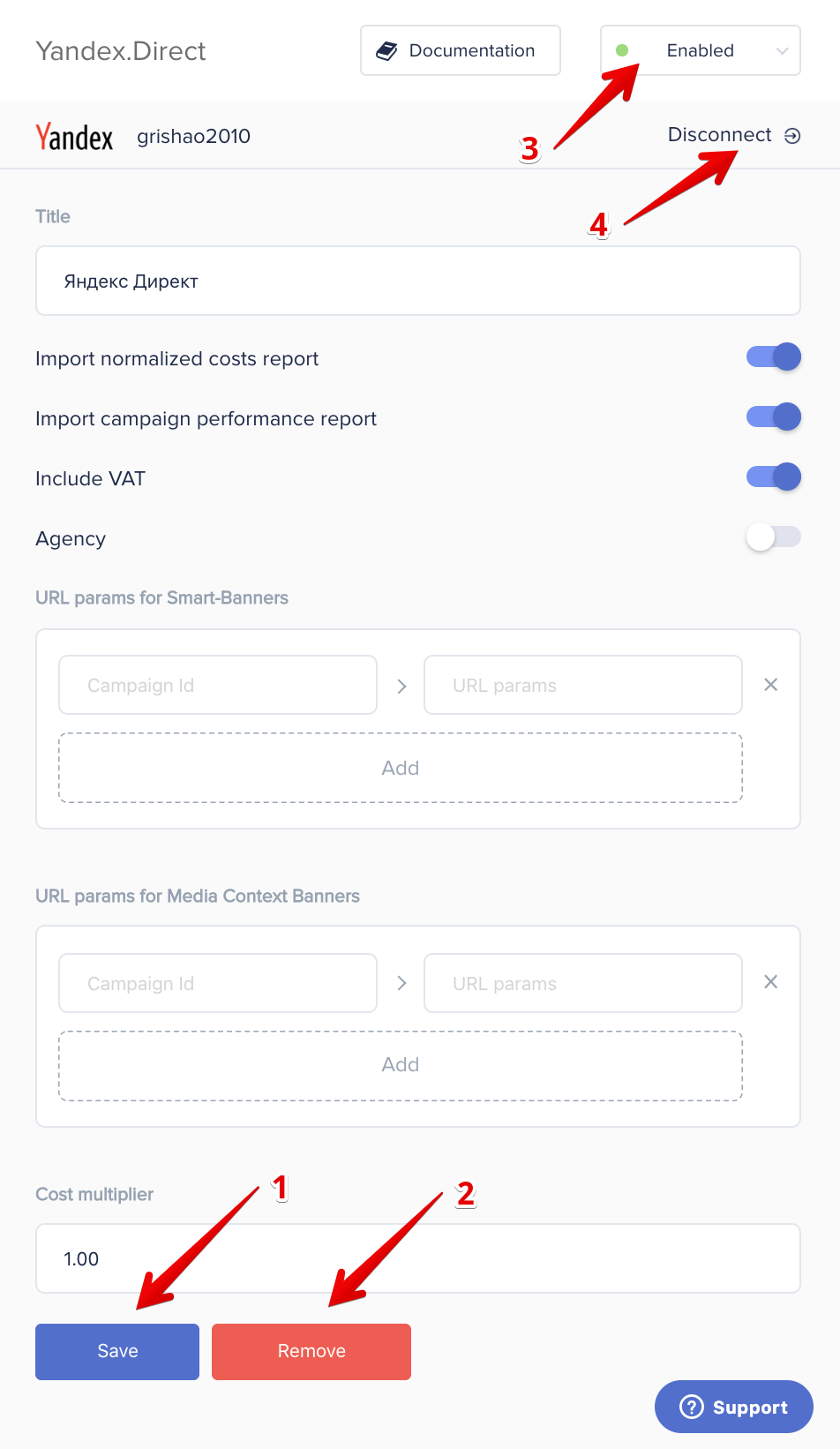Add a Media Context Banners params row
The height and width of the screenshot is (1449, 840).
401,1065
